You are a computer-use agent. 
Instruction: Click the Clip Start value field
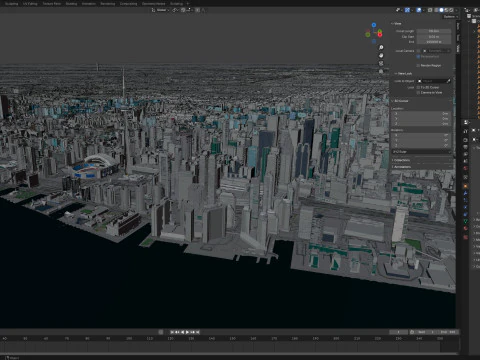point(434,37)
